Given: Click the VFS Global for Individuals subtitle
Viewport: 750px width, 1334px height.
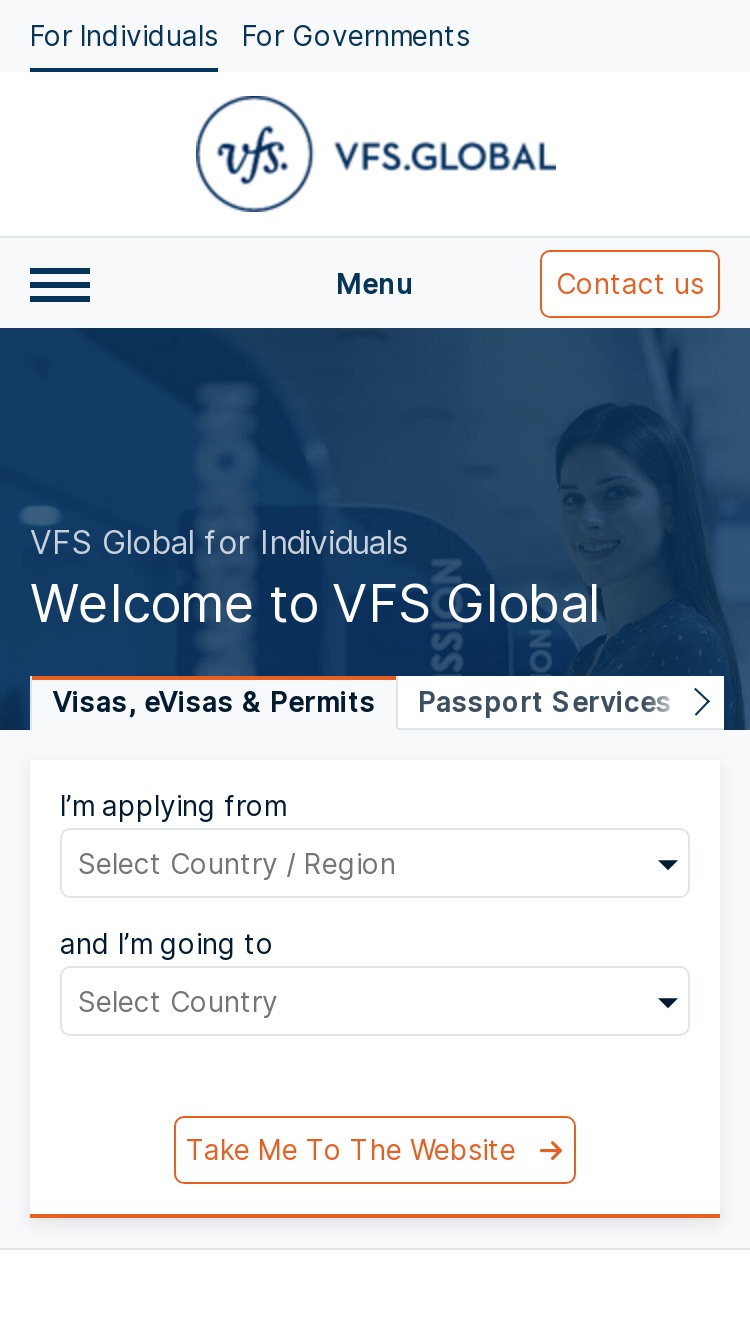Looking at the screenshot, I should [x=219, y=543].
